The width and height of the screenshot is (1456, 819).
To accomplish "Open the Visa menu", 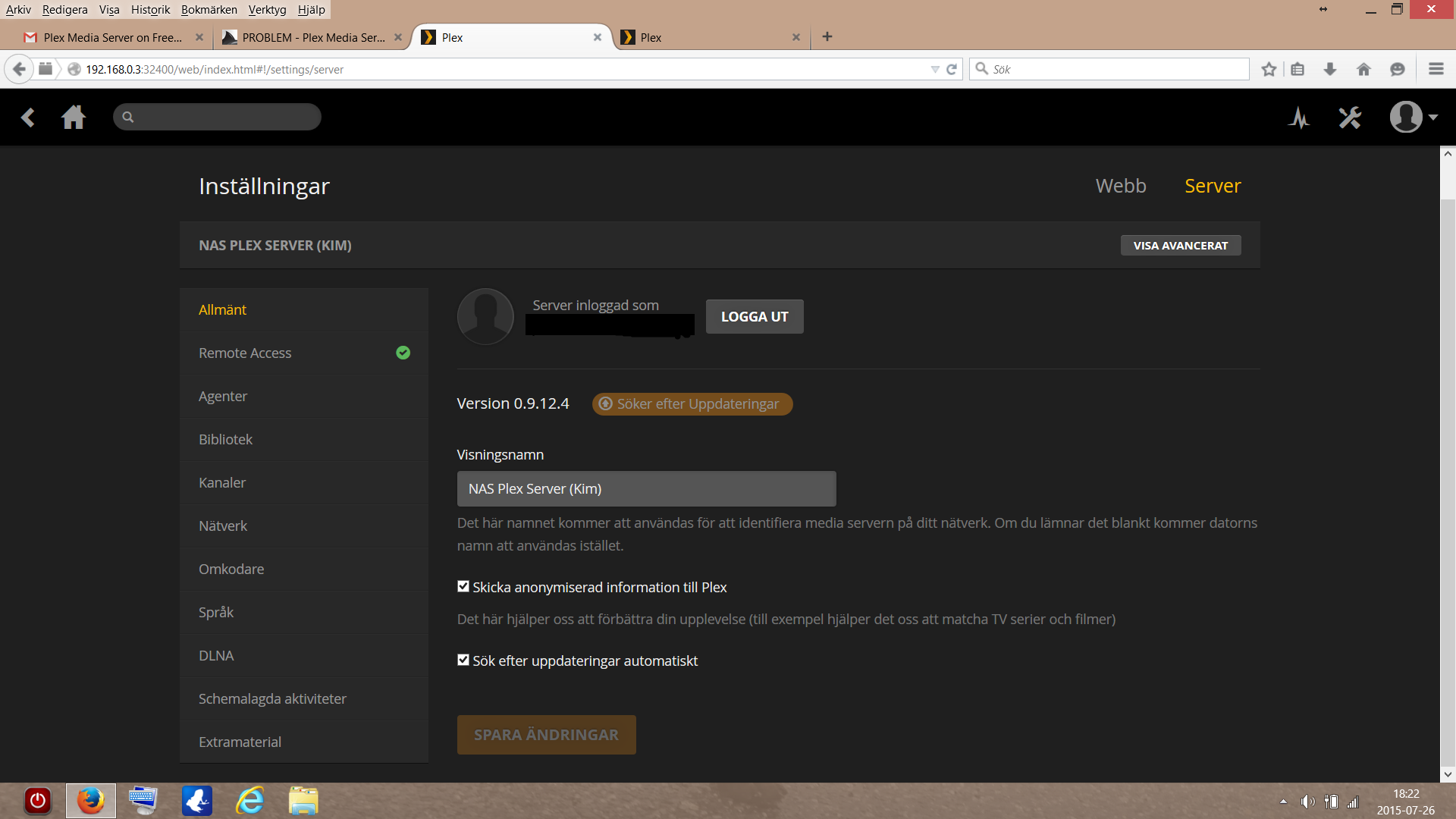I will [109, 9].
